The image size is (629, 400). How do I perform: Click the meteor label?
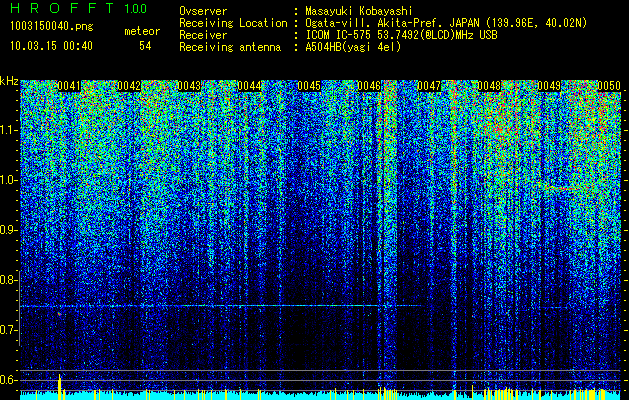142,31
